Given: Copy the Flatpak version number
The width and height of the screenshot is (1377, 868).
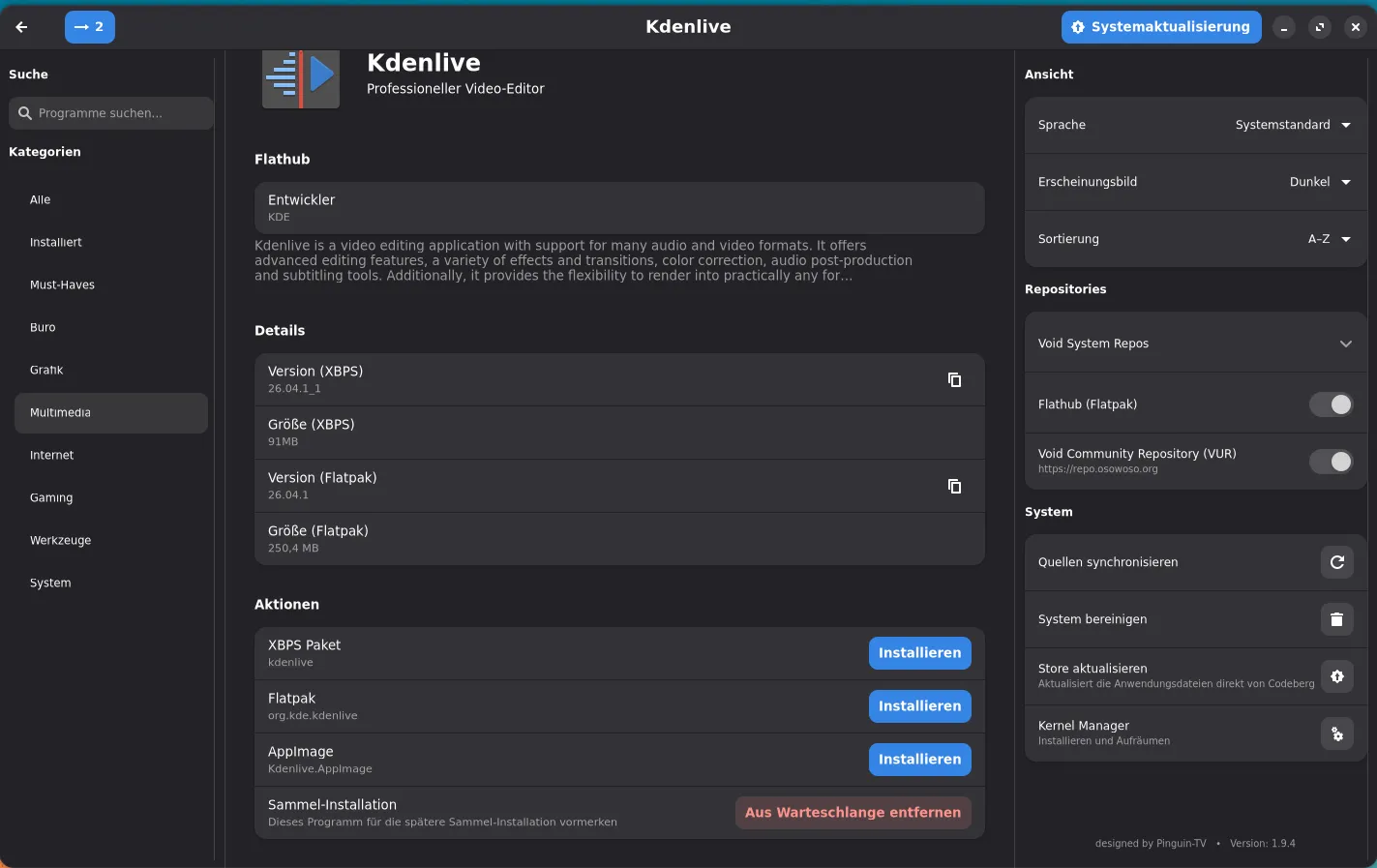Looking at the screenshot, I should 954,486.
